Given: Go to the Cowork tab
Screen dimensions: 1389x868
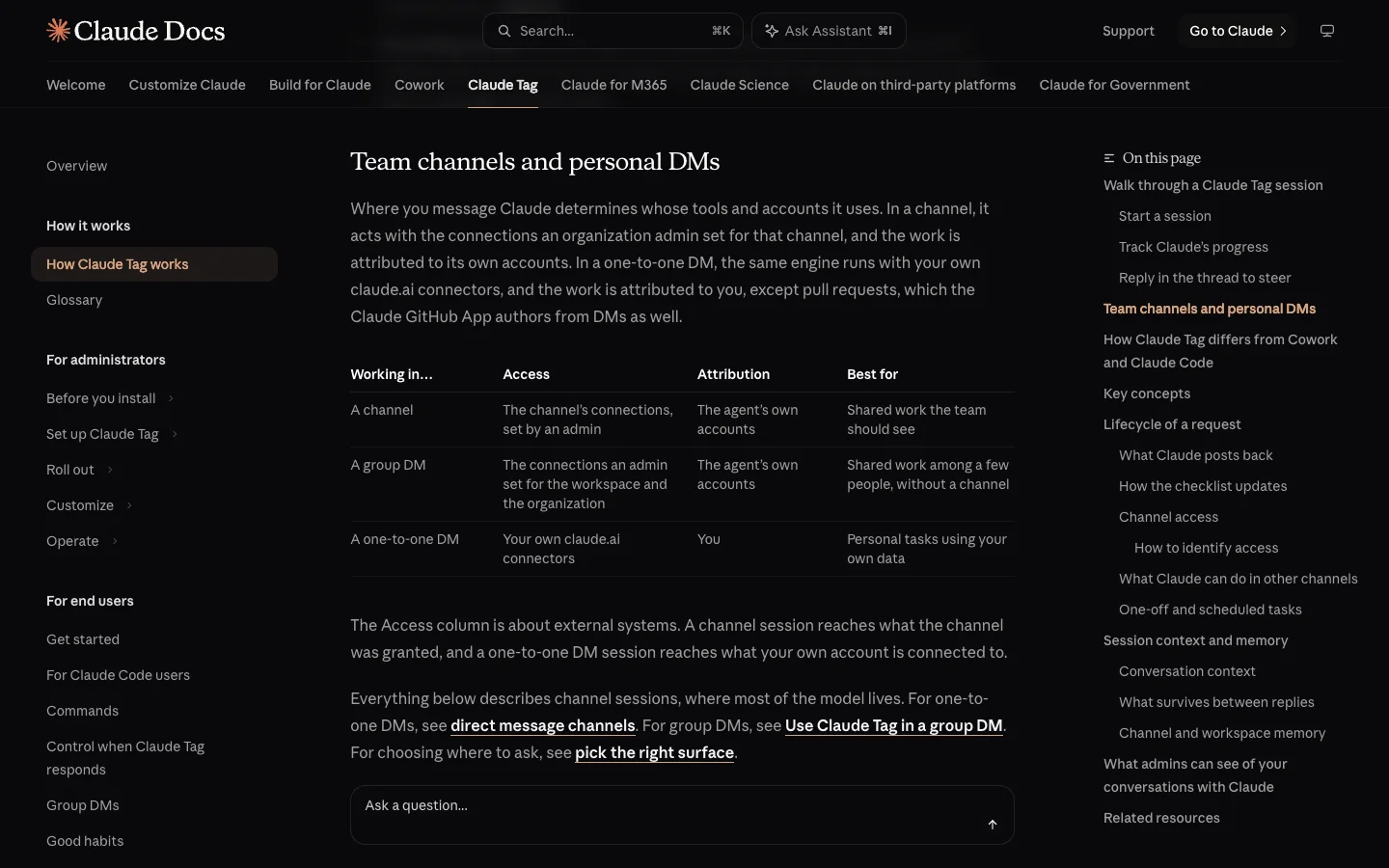Looking at the screenshot, I should [420, 85].
